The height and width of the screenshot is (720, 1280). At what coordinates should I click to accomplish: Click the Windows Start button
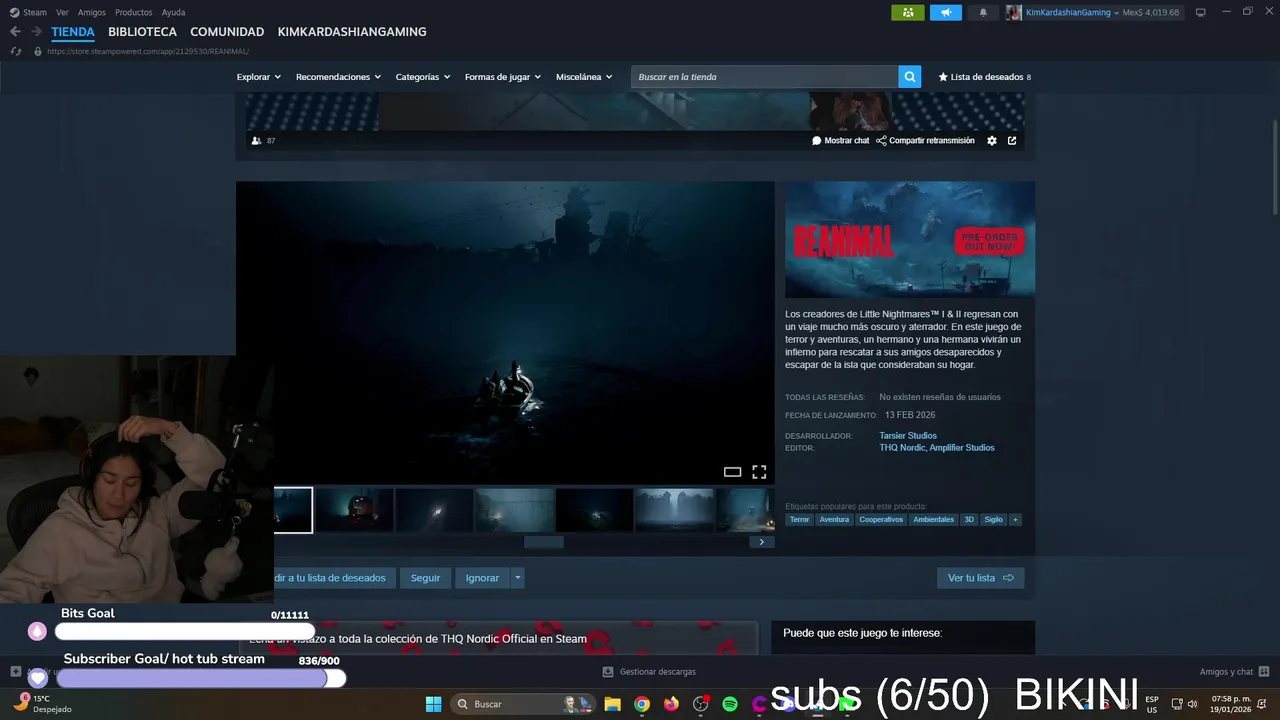[433, 704]
